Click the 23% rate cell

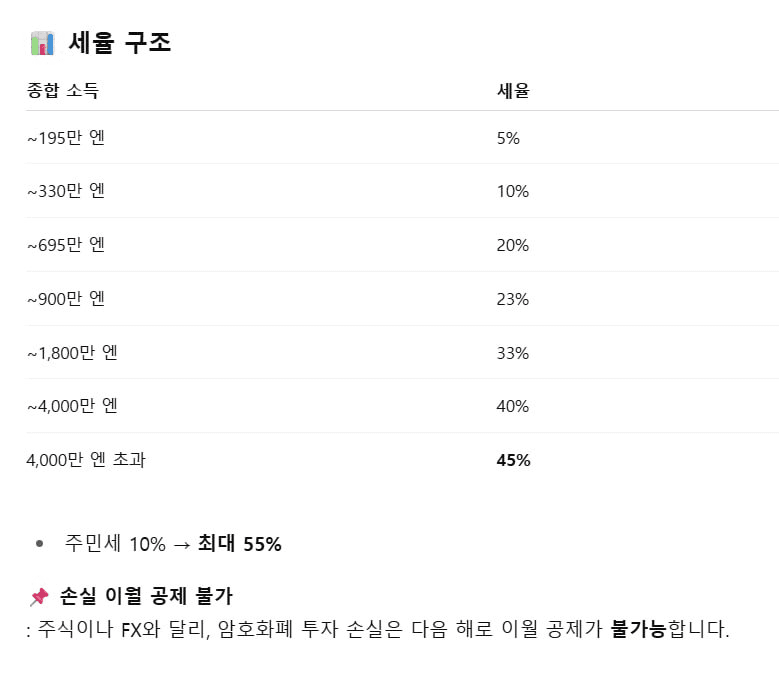pyautogui.click(x=512, y=300)
